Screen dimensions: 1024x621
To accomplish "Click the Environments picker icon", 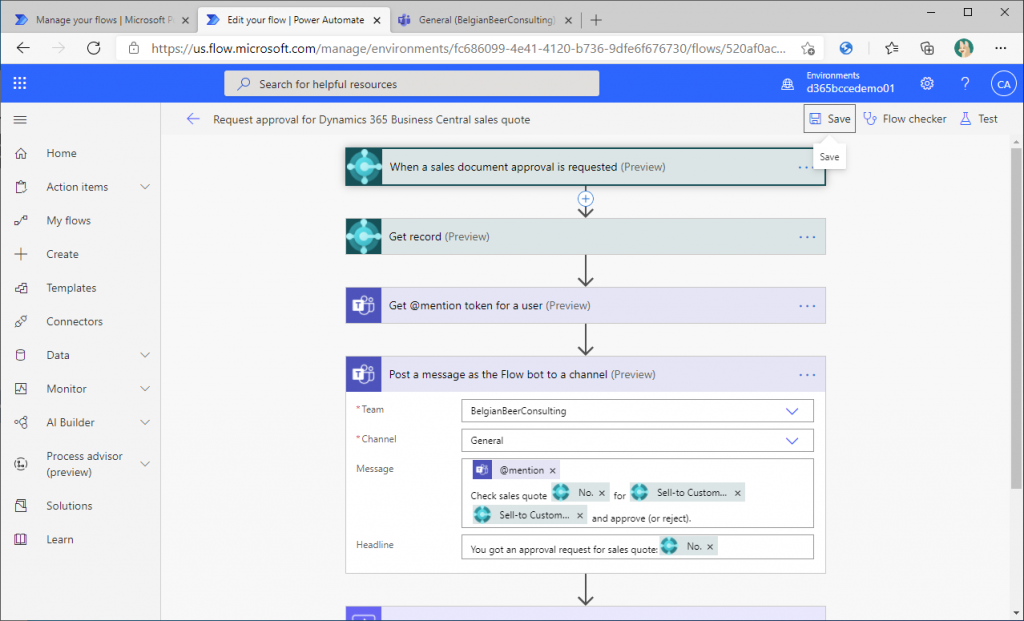I will point(788,84).
